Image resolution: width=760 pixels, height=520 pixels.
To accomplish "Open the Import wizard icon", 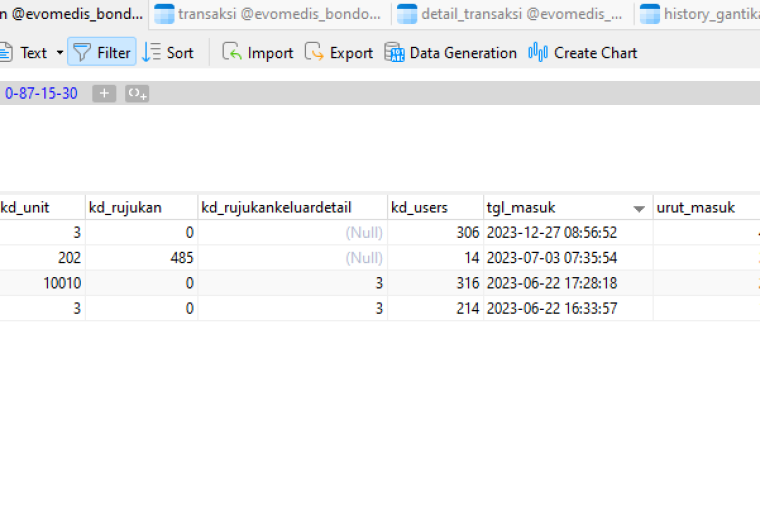I will [x=232, y=52].
